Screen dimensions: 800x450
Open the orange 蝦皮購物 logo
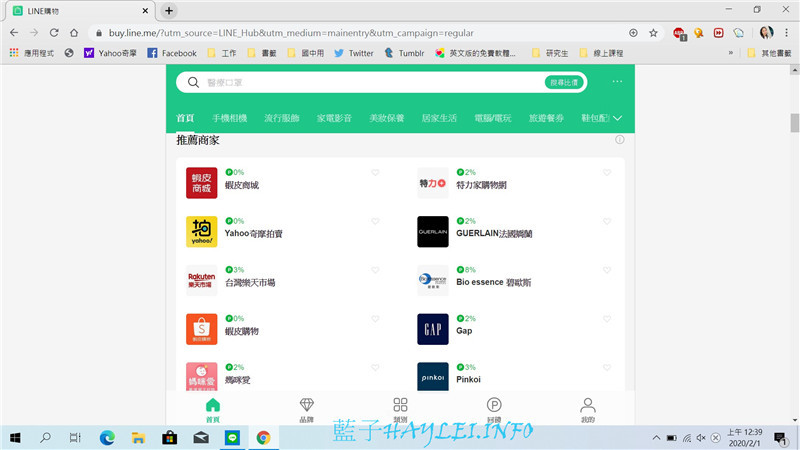click(x=202, y=329)
